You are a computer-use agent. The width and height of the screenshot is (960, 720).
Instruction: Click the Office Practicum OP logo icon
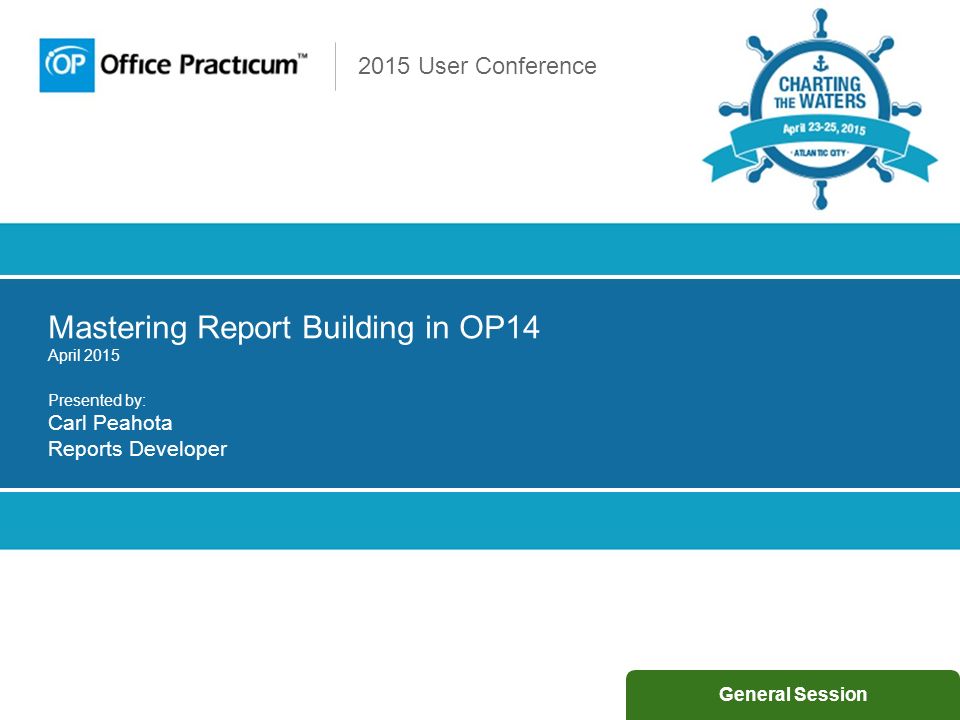[67, 65]
